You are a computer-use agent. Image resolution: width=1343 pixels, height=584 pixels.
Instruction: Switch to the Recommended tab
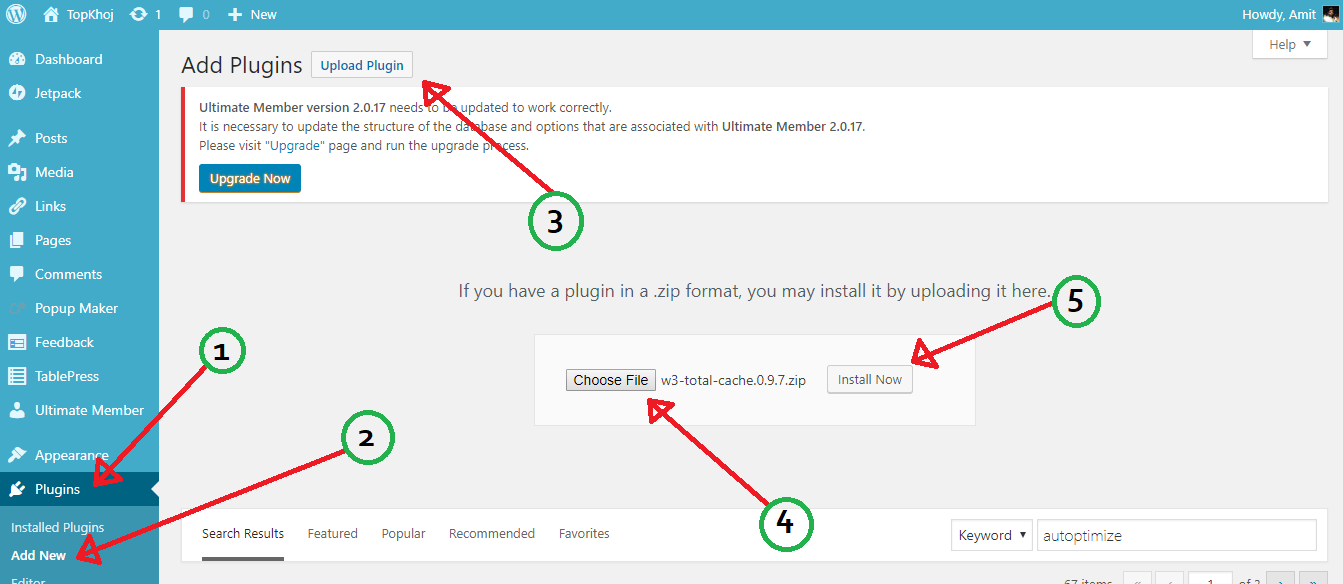(492, 534)
